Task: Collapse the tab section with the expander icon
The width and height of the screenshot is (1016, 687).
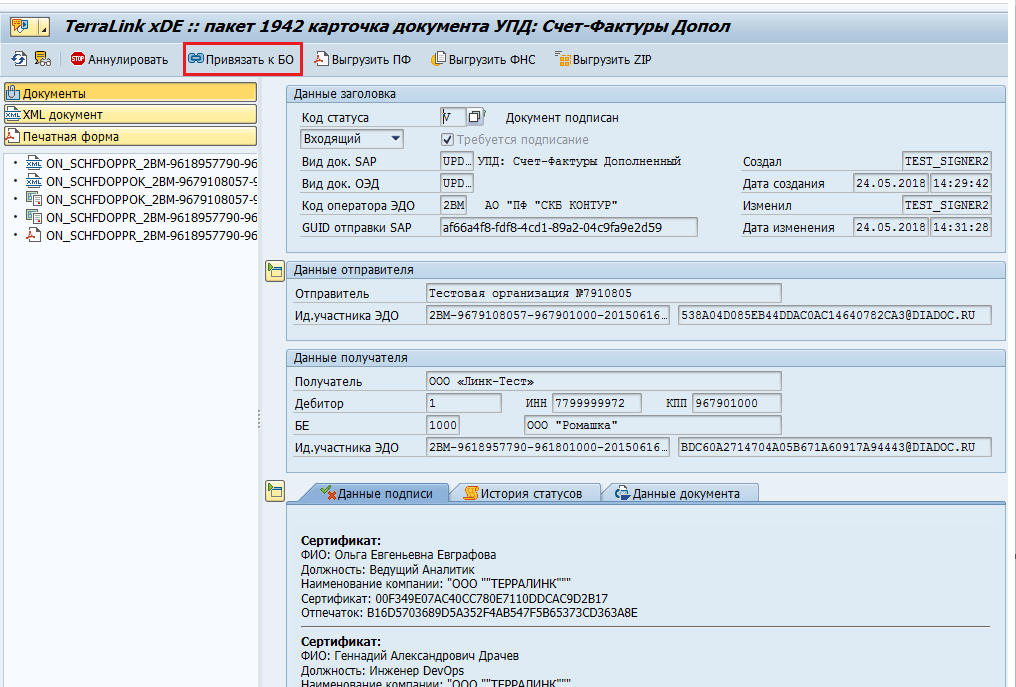Action: 274,490
